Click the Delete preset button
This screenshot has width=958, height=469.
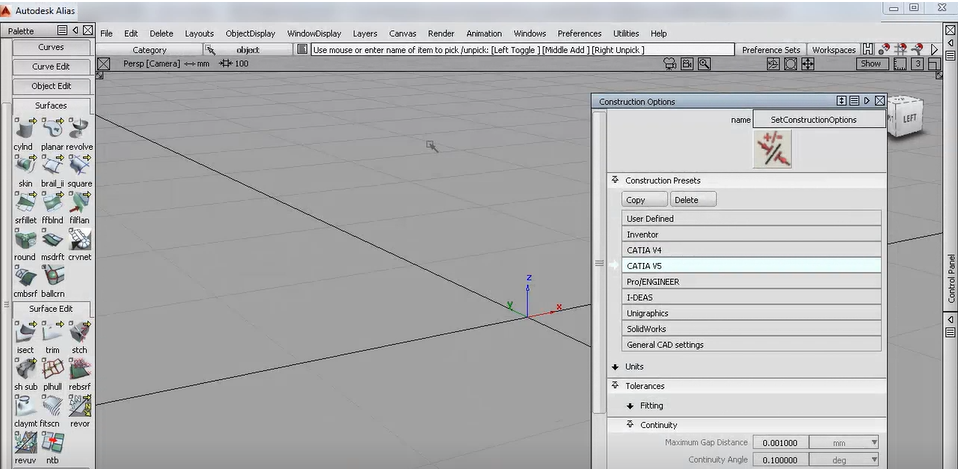[693, 200]
